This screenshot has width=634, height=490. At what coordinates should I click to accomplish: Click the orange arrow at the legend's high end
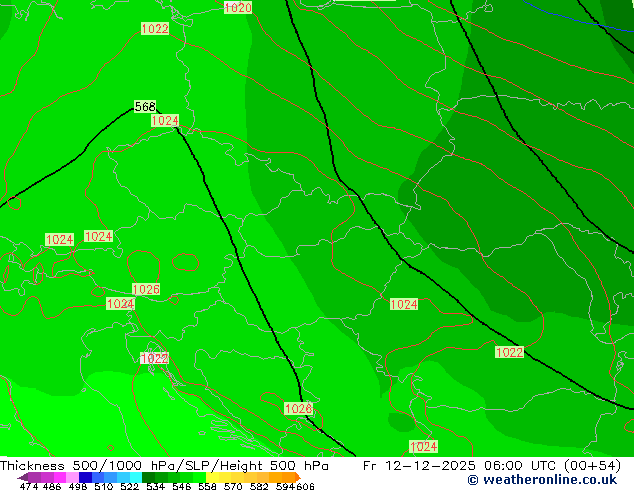(x=297, y=477)
